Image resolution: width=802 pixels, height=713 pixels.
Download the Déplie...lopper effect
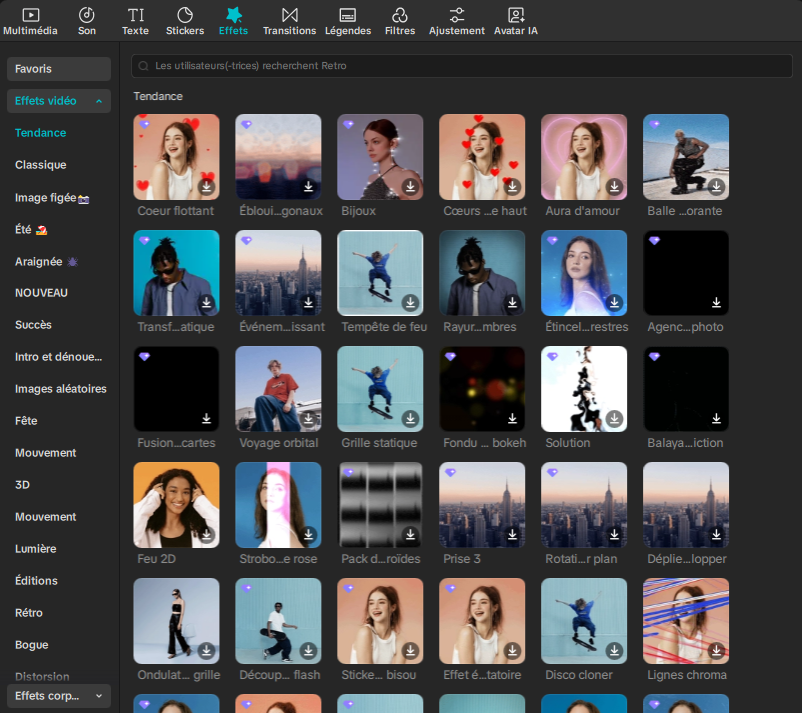coord(716,535)
